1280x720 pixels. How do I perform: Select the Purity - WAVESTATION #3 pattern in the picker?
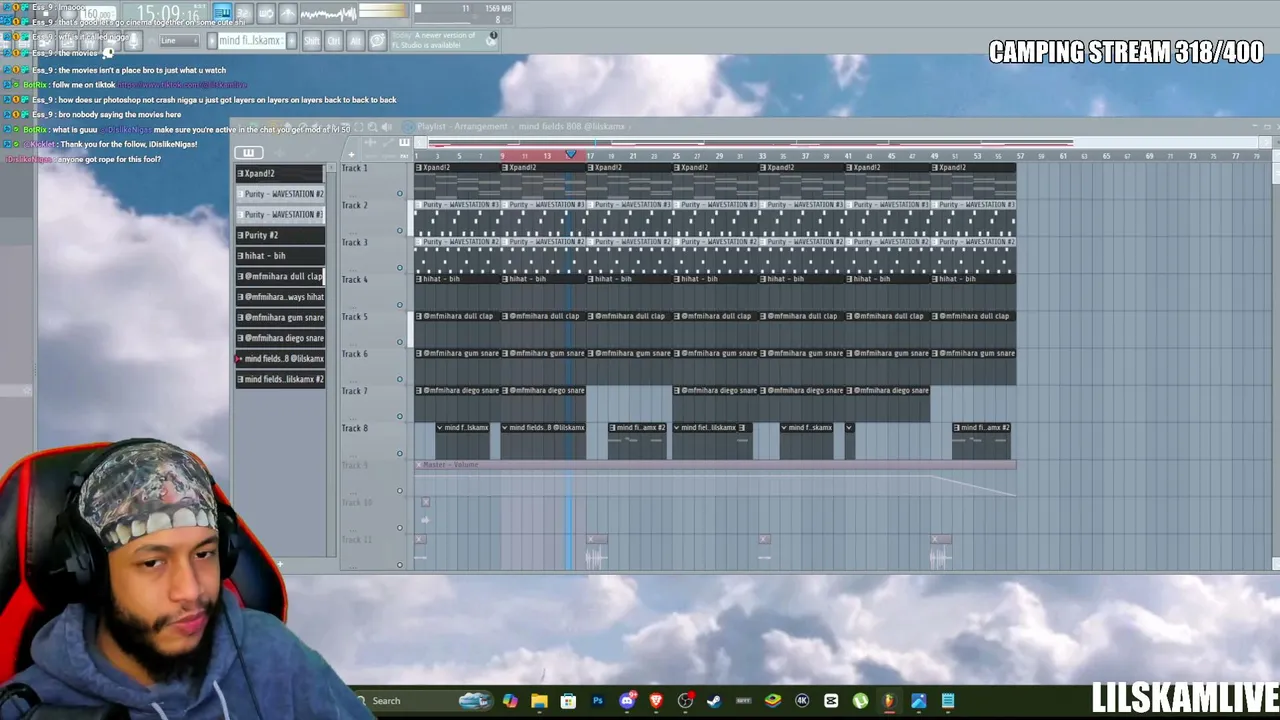click(280, 214)
